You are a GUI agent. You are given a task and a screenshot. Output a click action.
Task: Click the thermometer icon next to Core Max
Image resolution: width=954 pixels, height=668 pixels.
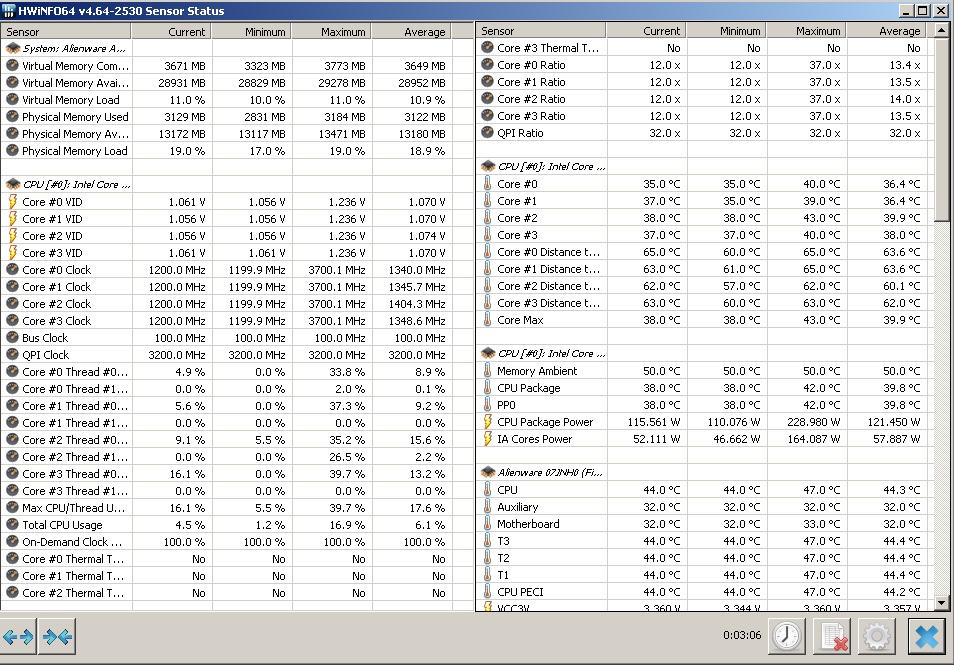click(x=487, y=320)
